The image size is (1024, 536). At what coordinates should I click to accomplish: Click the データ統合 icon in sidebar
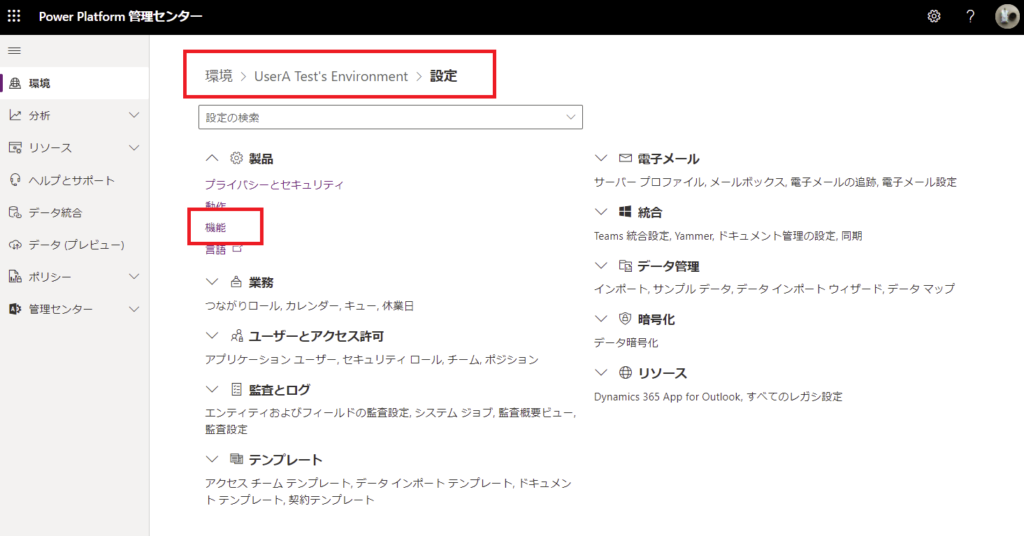point(15,212)
